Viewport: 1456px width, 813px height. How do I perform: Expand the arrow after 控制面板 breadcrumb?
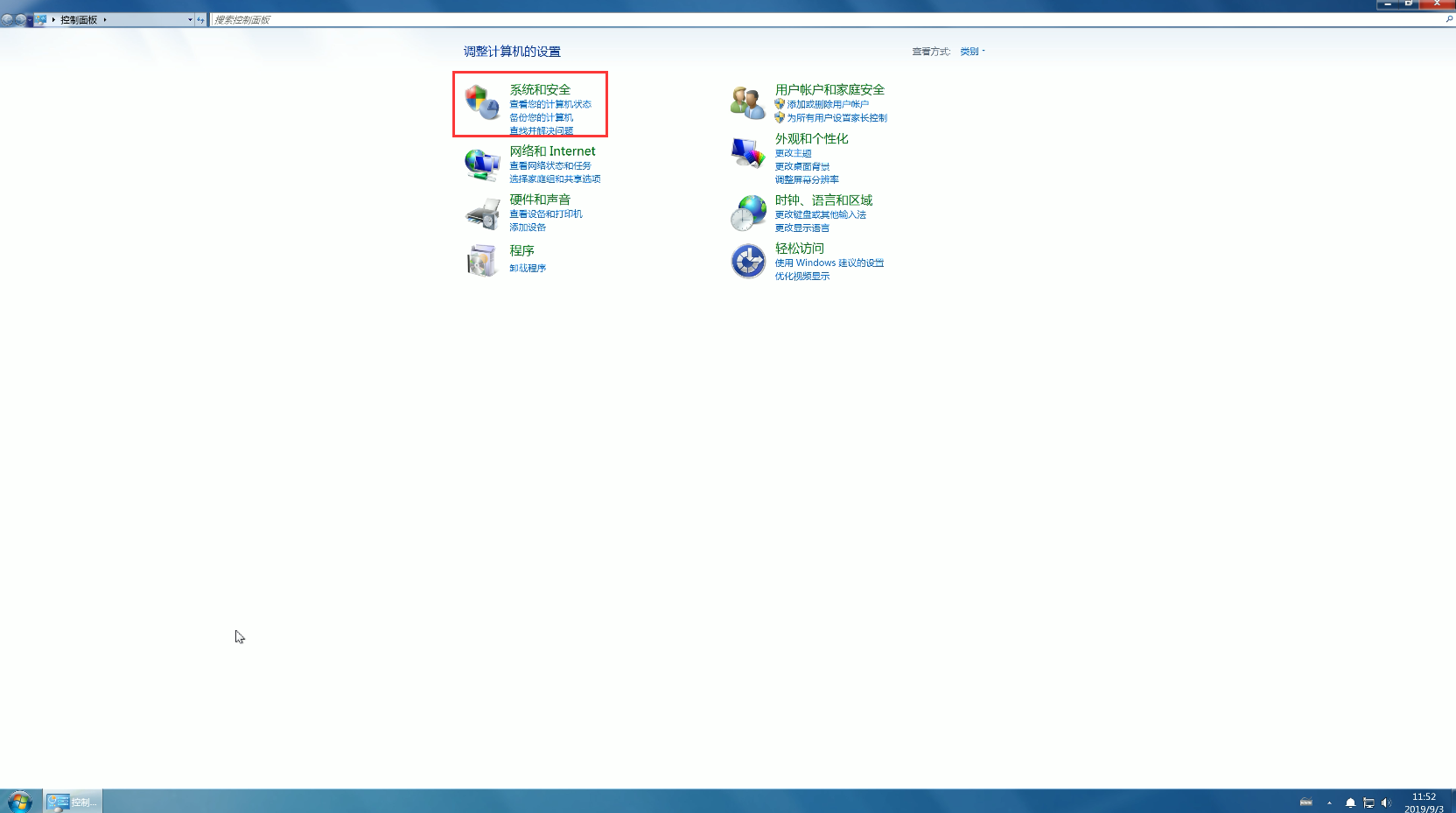(x=105, y=19)
